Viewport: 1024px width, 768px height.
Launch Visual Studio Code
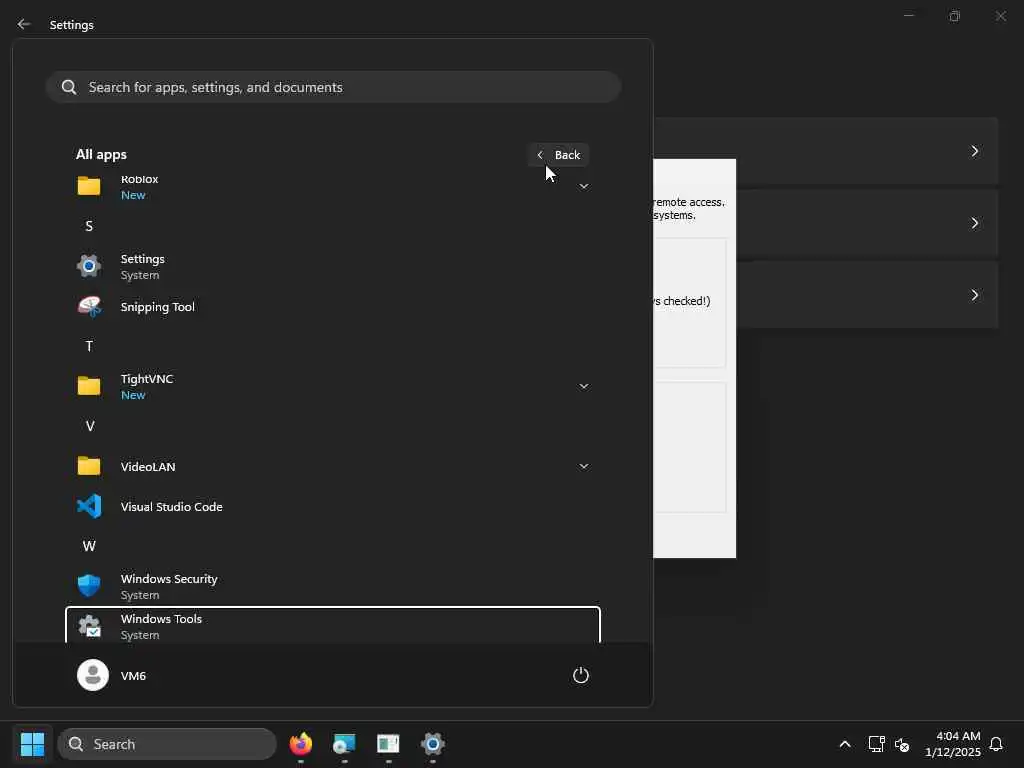tap(332, 506)
